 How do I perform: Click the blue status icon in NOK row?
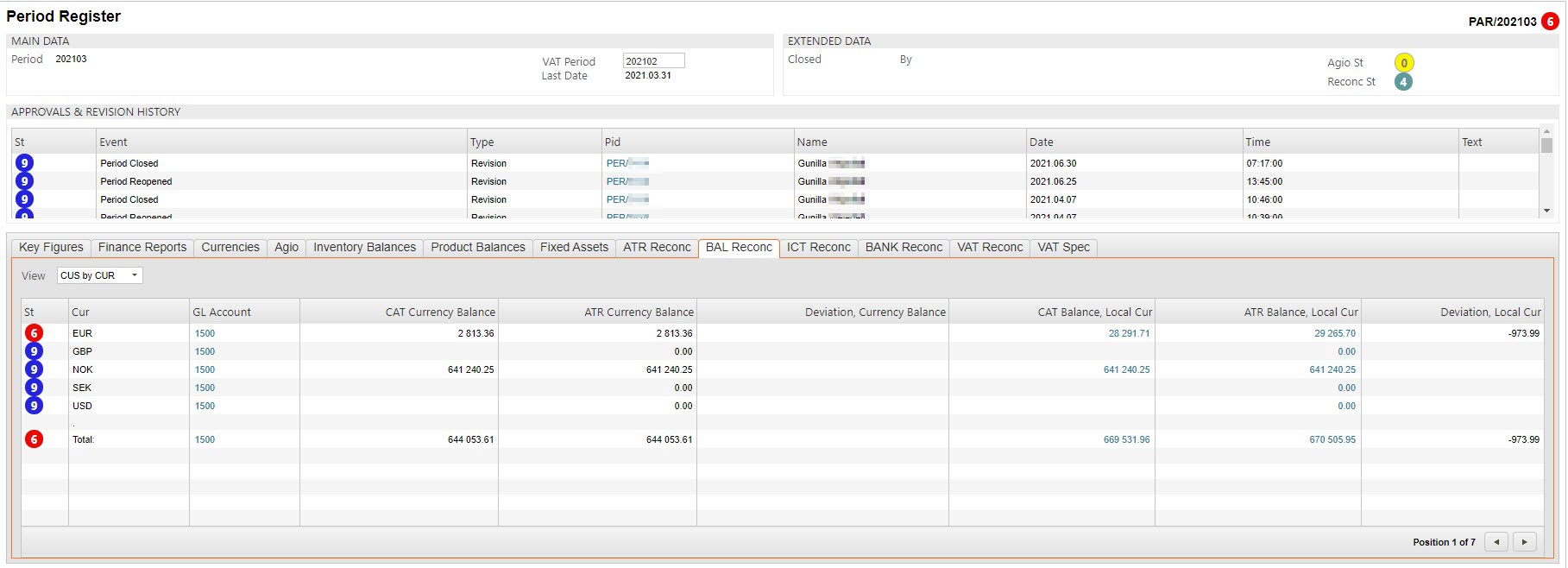(x=34, y=369)
